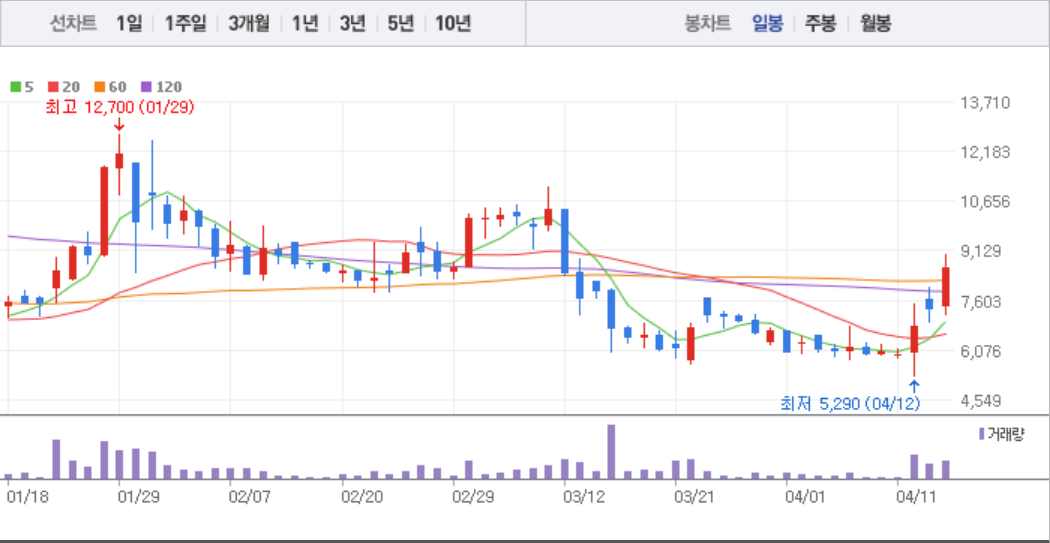Open the 3년 line chart view
Viewport: 1050px width, 543px height.
(x=352, y=24)
